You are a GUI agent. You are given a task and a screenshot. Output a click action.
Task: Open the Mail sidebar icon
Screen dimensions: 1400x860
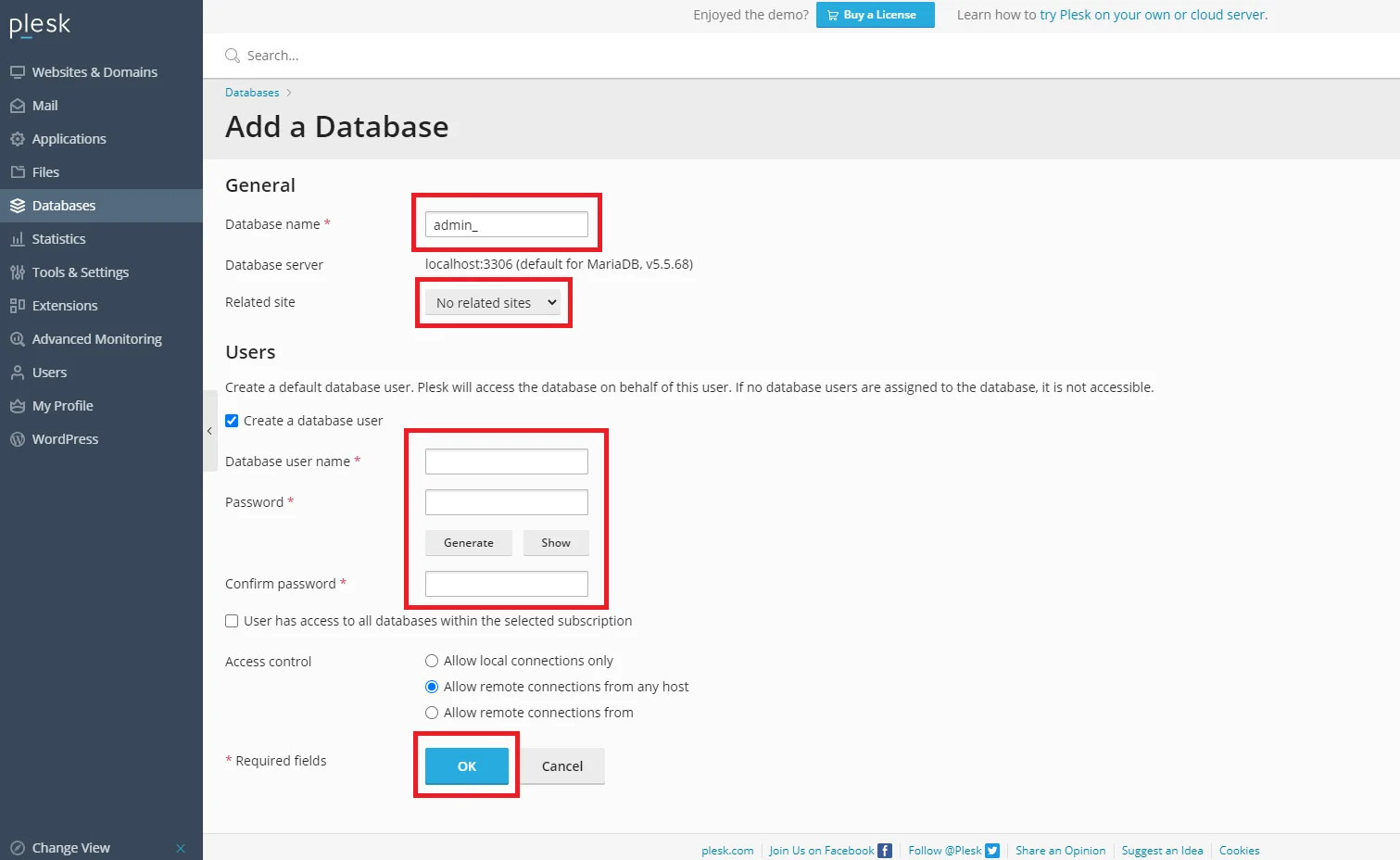coord(18,106)
